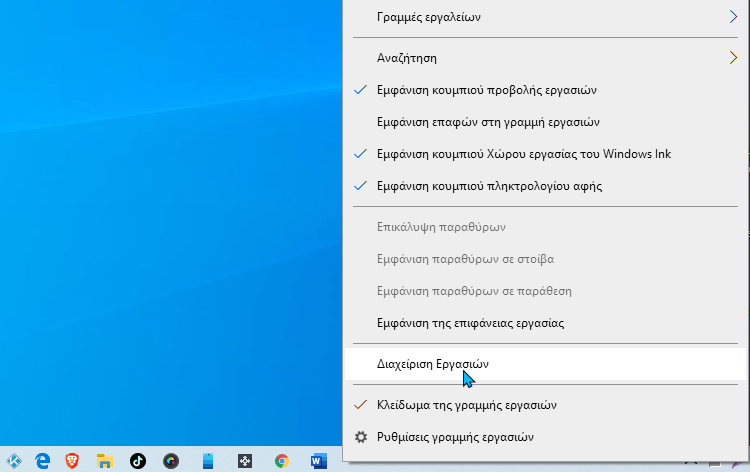Launch Google Chrome from the taskbar
750x472 pixels.
tap(282, 461)
